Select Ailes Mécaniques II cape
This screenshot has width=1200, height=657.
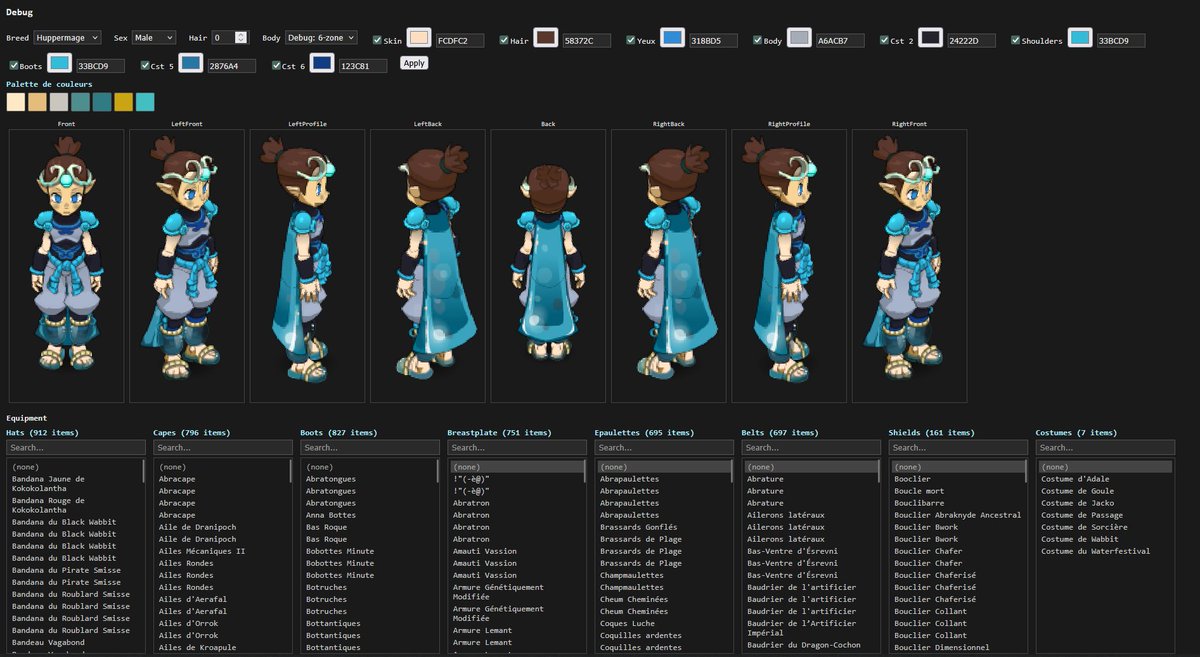222,551
